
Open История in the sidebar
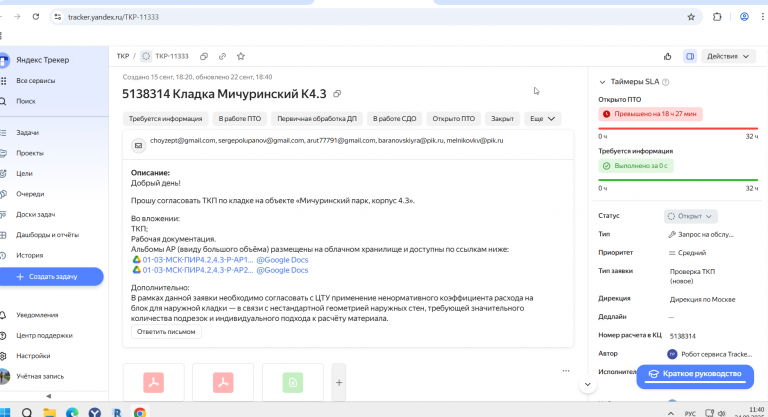pyautogui.click(x=29, y=255)
